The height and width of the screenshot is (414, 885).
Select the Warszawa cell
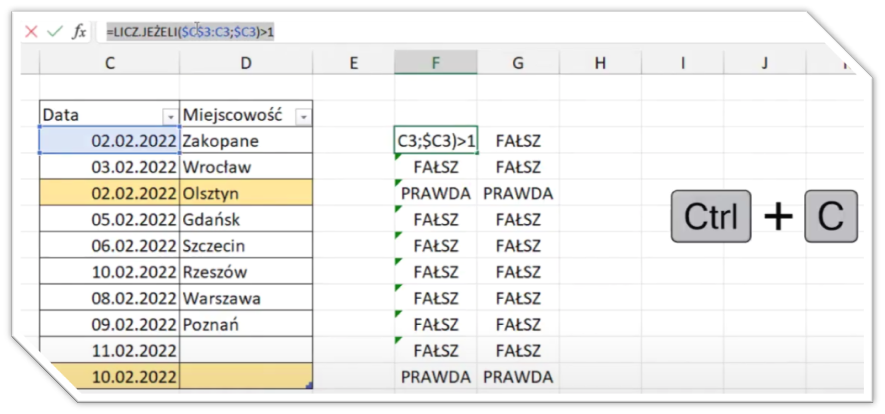click(246, 298)
